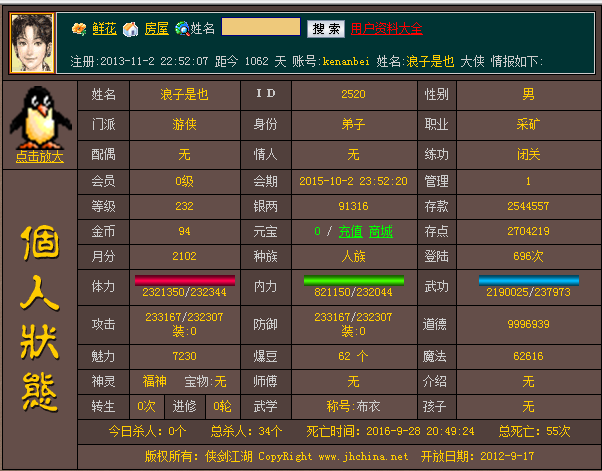The image size is (602, 471).
Task: Open the 用户资料大全 link
Action: coord(387,28)
